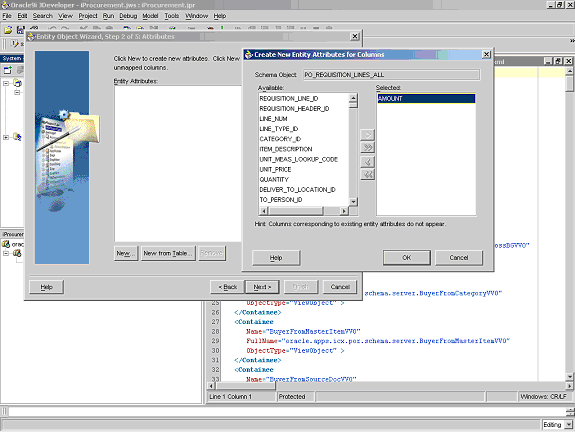Screen dimensions: 575x432
Task: Open the Debug menu
Action: [x=128, y=16]
